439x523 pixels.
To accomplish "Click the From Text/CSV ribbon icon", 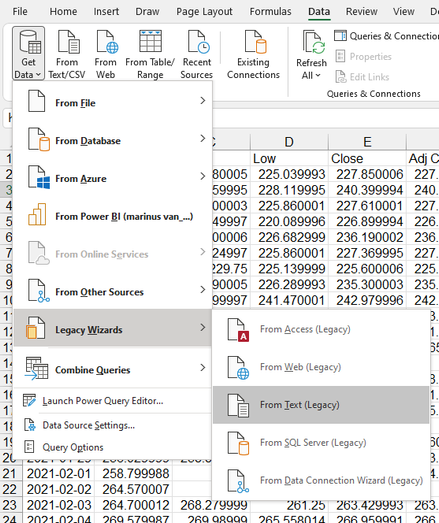I will pos(67,54).
